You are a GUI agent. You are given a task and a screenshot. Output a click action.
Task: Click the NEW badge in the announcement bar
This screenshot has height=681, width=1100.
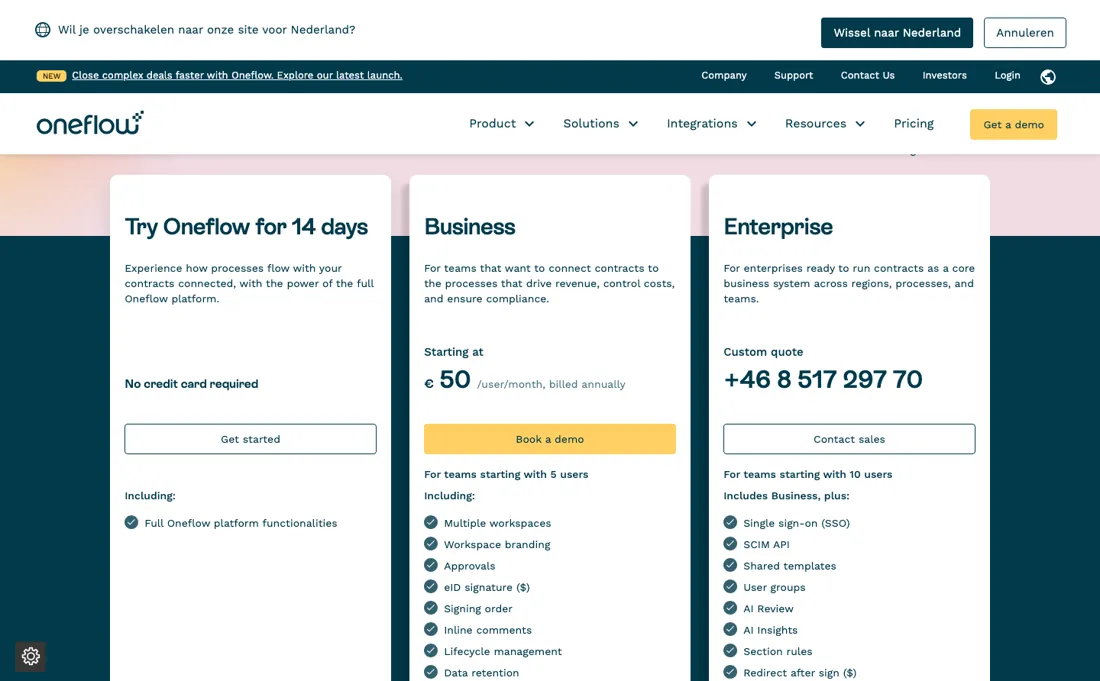[51, 76]
